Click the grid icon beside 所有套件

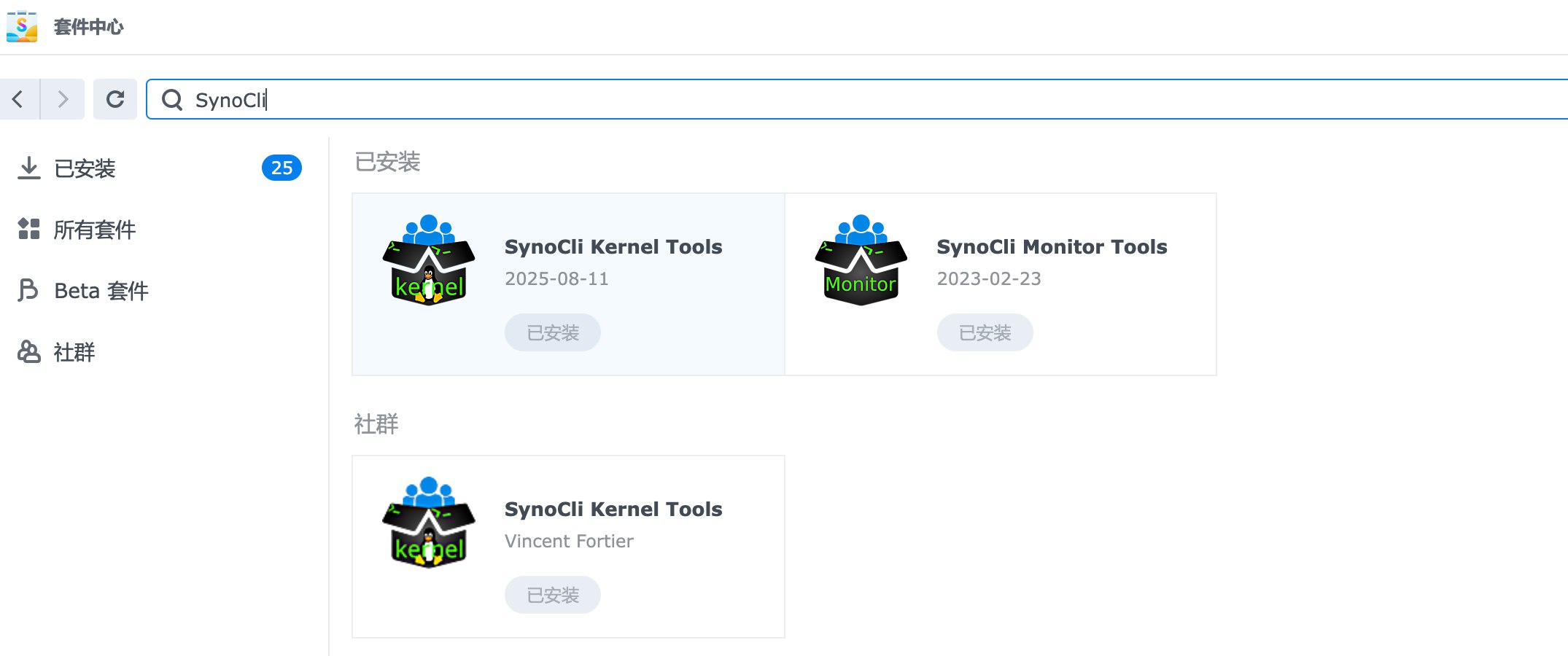[x=28, y=229]
